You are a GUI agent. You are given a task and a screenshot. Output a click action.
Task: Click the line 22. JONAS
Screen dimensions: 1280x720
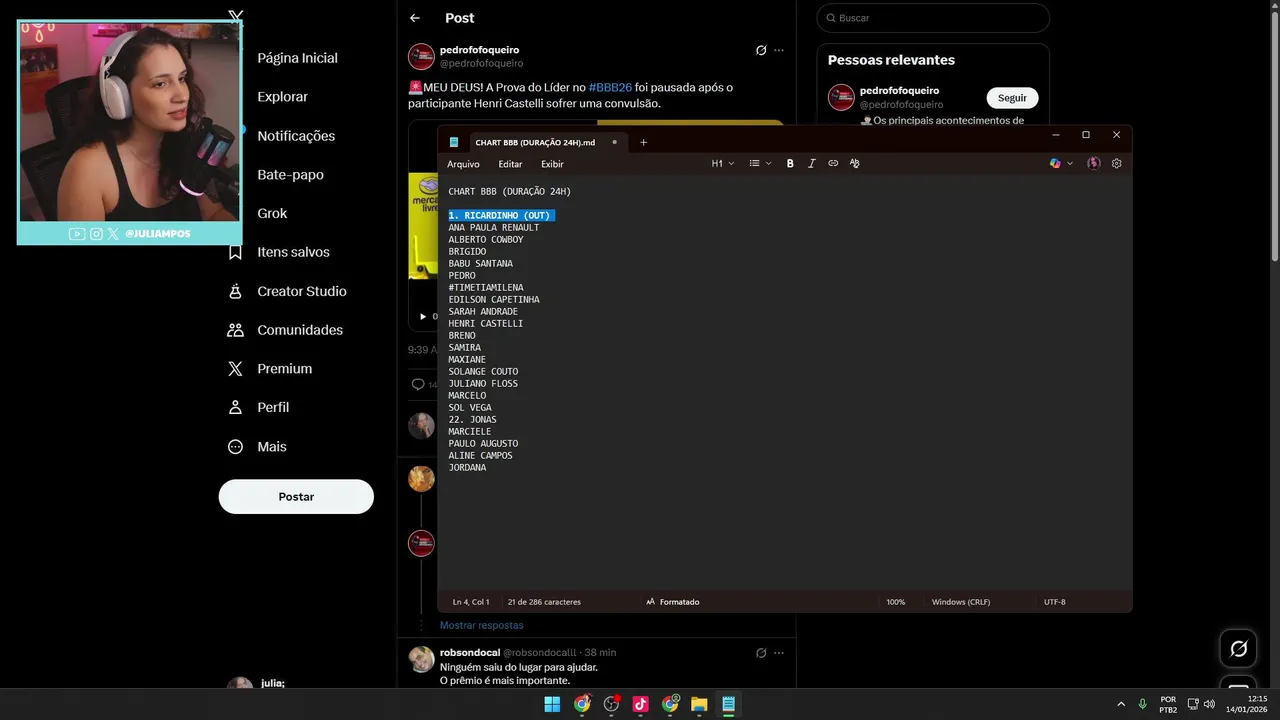pos(472,420)
